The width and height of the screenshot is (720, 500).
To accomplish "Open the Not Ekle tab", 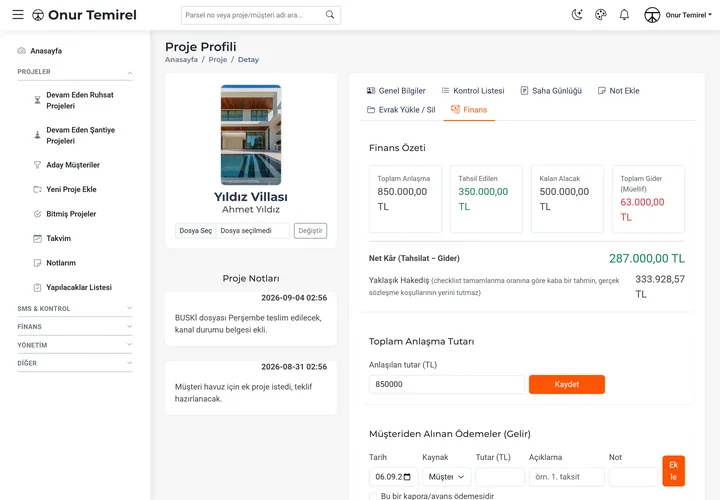I will 619,90.
